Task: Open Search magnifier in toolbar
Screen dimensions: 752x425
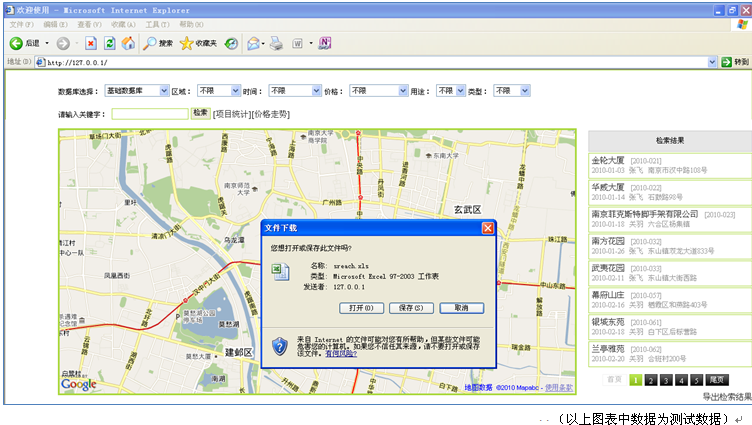Action: click(x=151, y=43)
